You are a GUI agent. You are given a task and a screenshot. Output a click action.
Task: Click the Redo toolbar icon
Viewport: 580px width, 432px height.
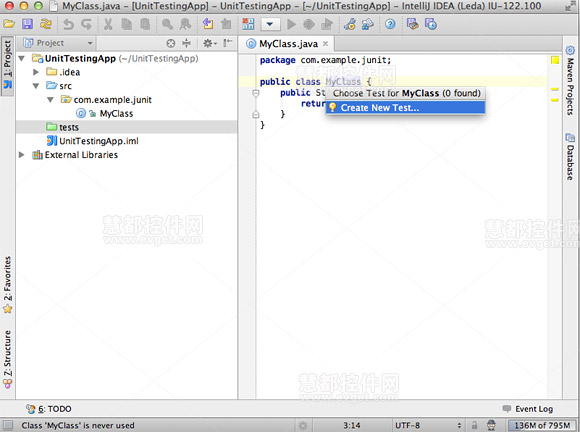click(87, 24)
